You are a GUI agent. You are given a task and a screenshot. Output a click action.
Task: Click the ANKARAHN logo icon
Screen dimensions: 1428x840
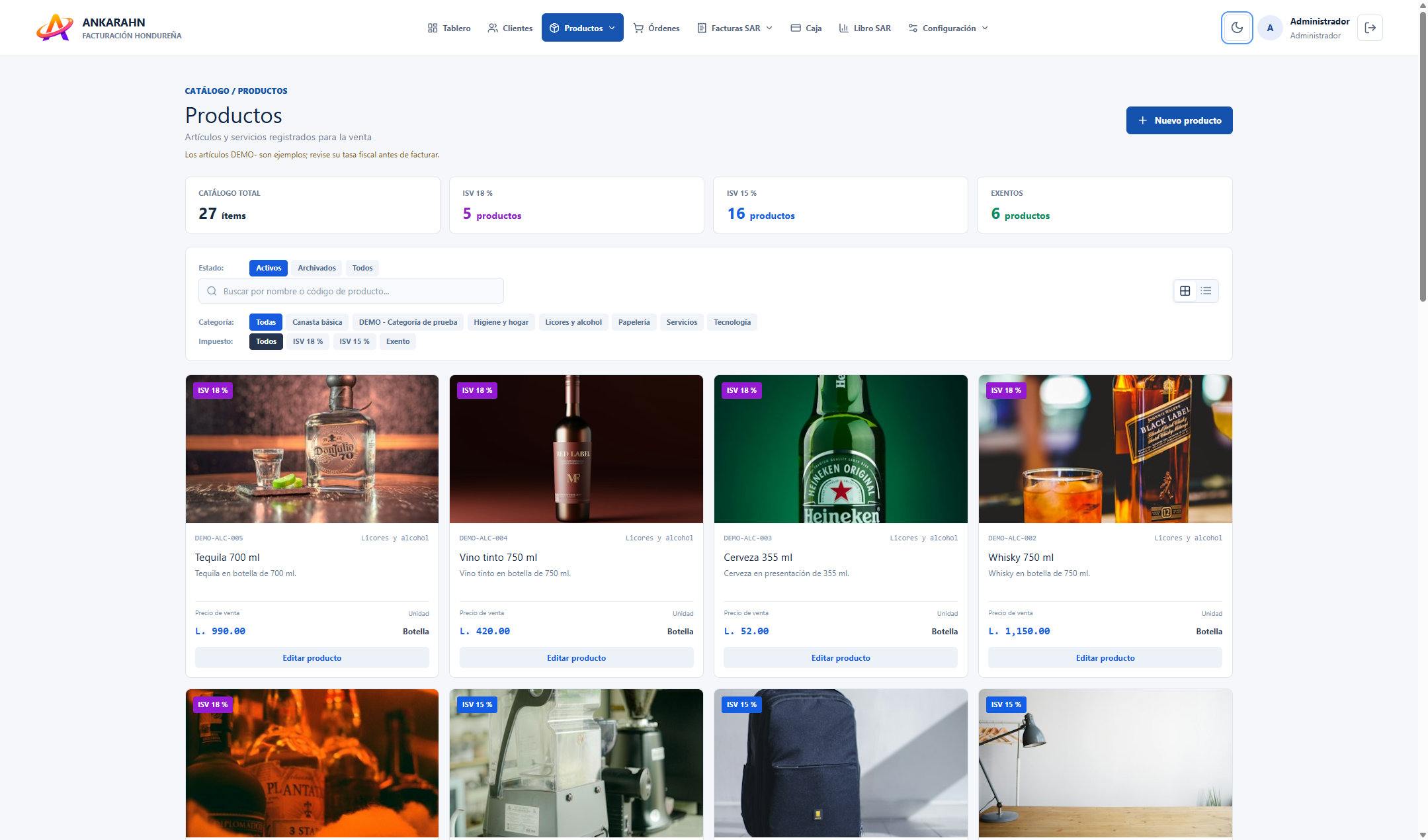tap(54, 28)
